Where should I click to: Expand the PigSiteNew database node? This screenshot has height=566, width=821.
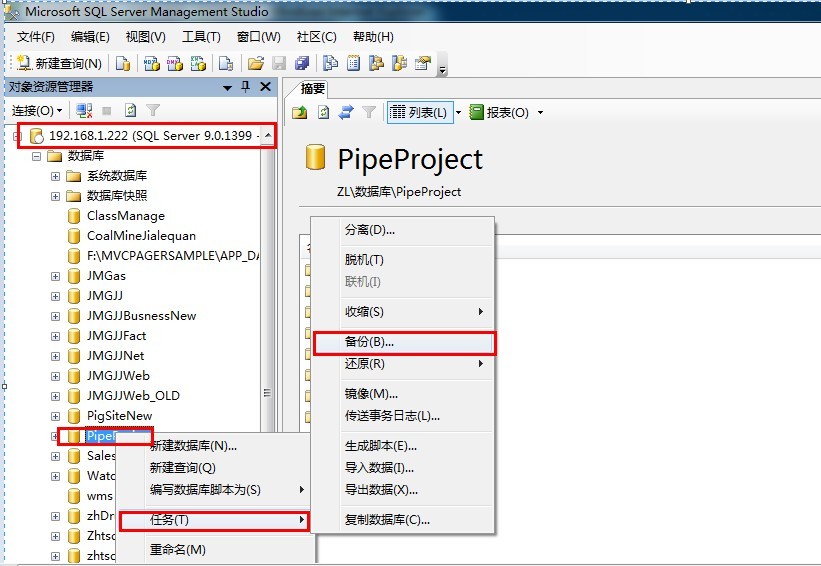click(56, 416)
